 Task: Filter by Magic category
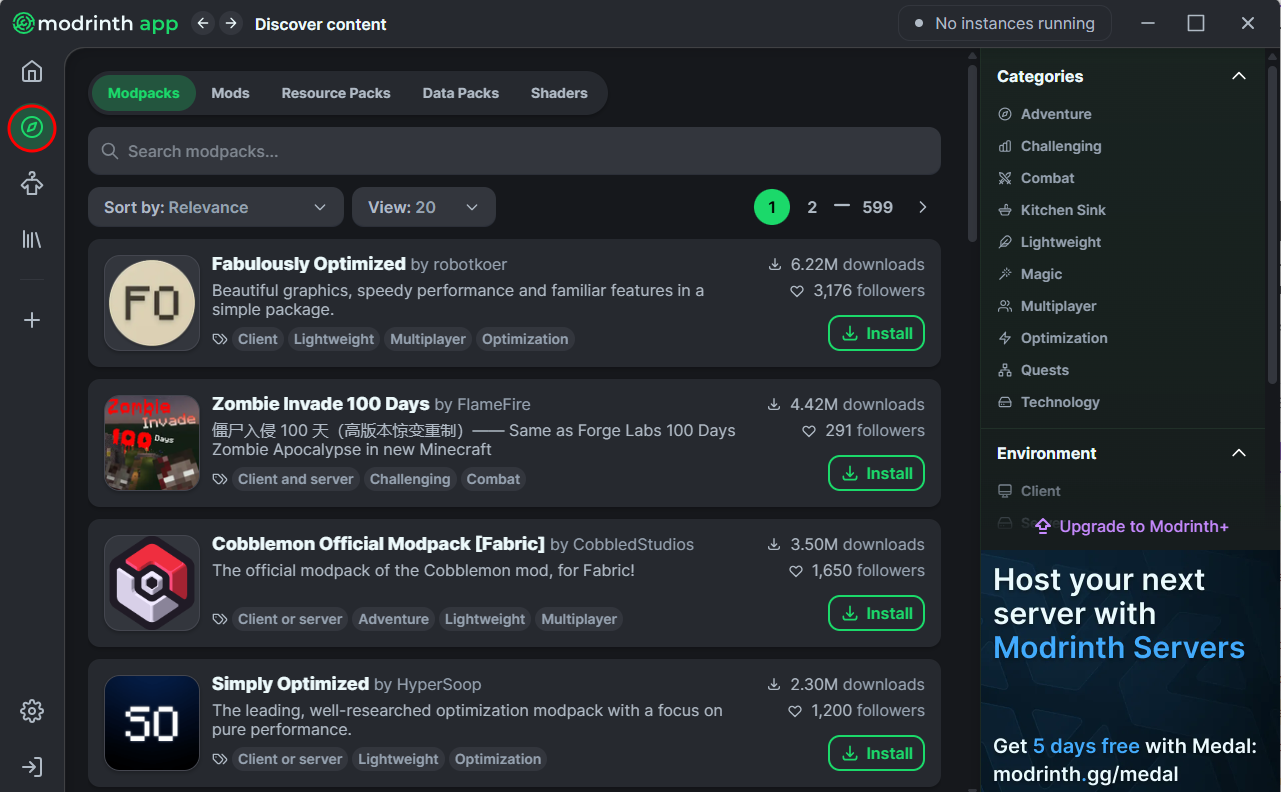click(1030, 274)
